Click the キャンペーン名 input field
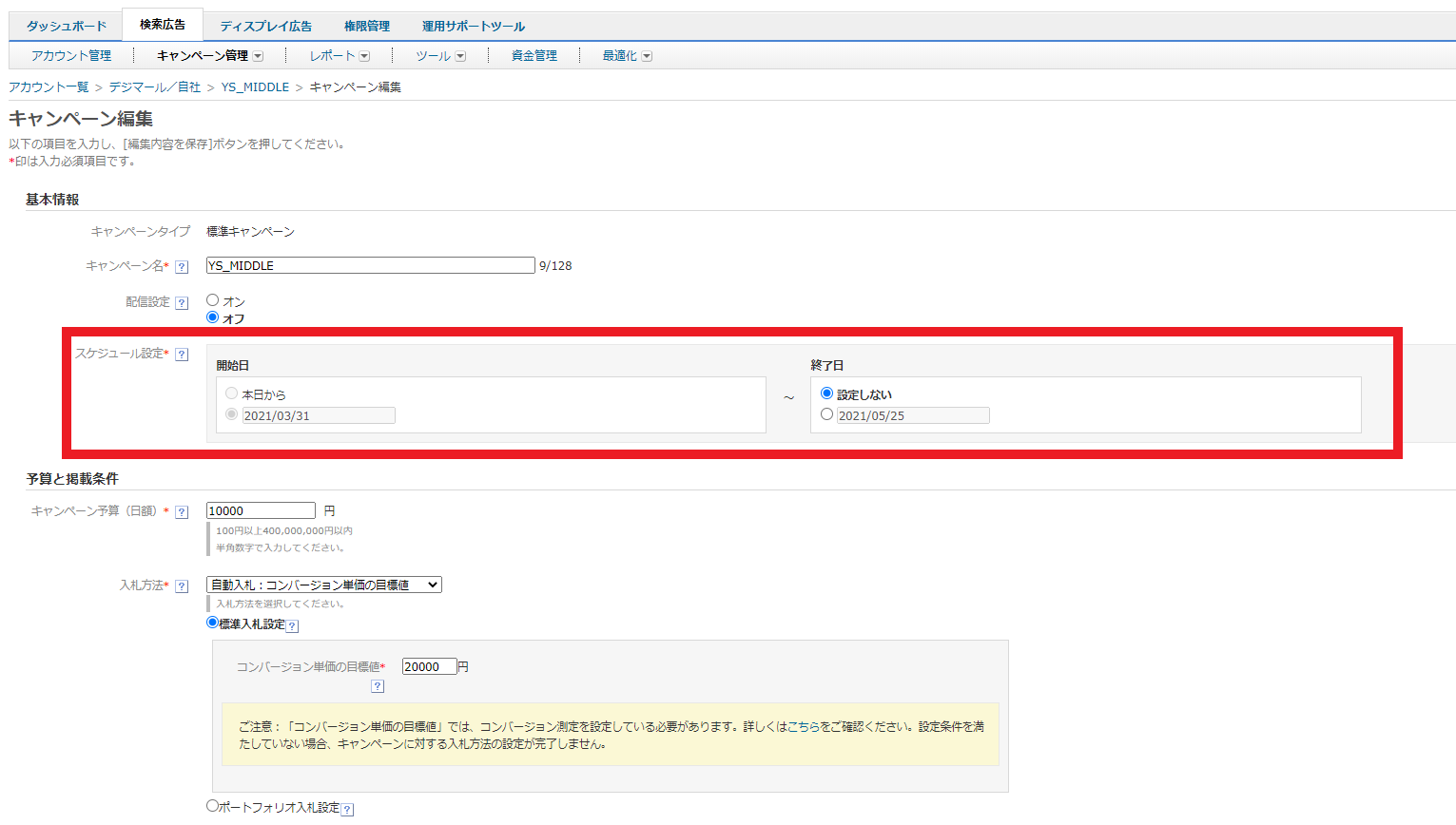The height and width of the screenshot is (825, 1456). pyautogui.click(x=371, y=265)
